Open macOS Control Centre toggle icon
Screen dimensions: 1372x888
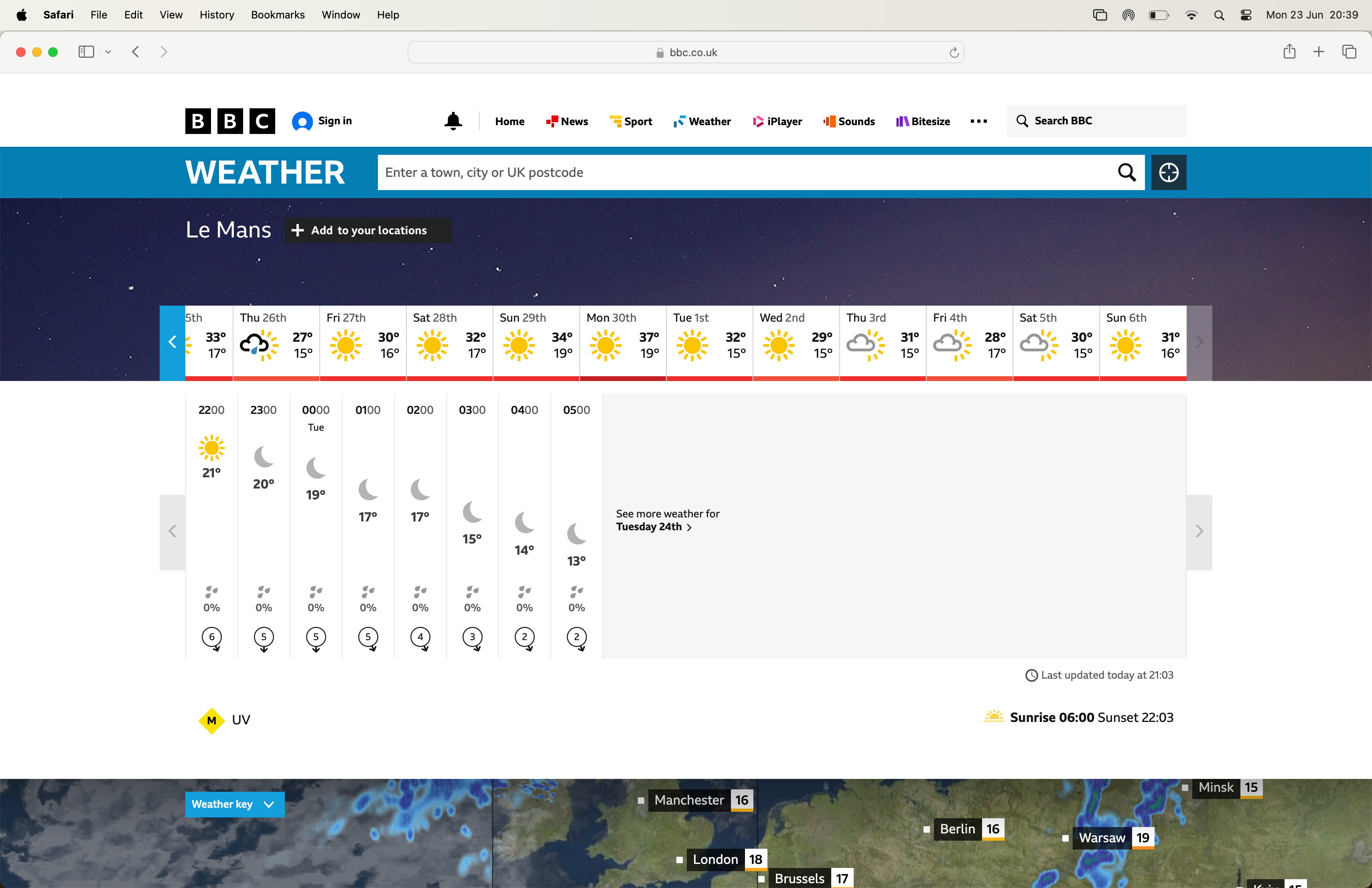click(x=1246, y=15)
